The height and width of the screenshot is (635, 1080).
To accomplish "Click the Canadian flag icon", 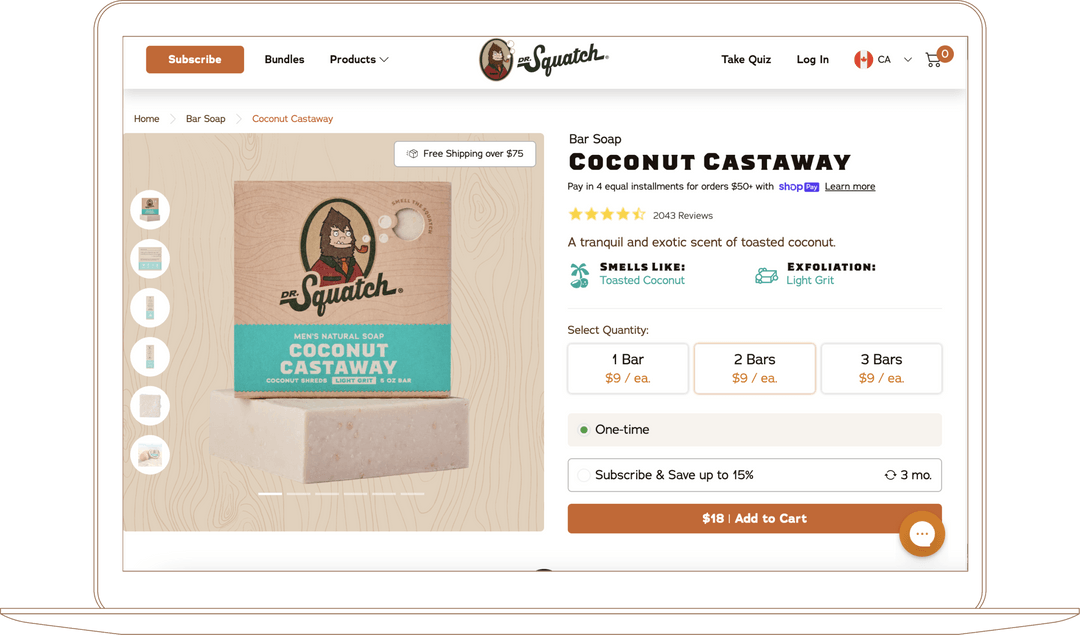I will point(863,60).
